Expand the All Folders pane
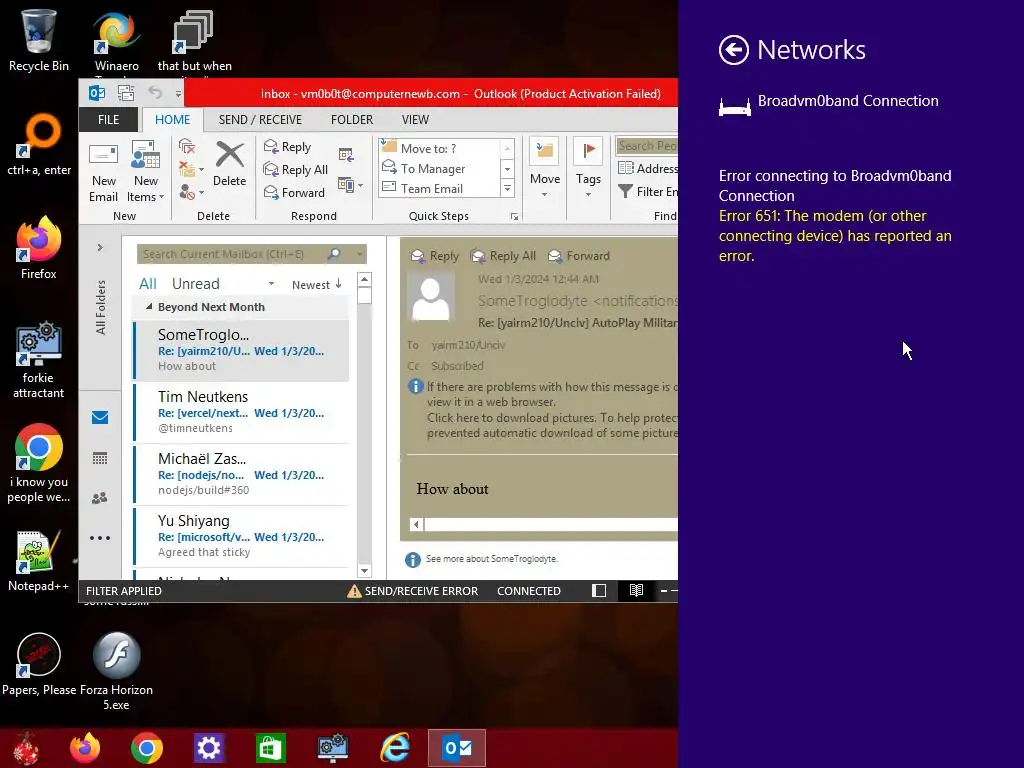This screenshot has width=1024, height=768. tap(100, 248)
